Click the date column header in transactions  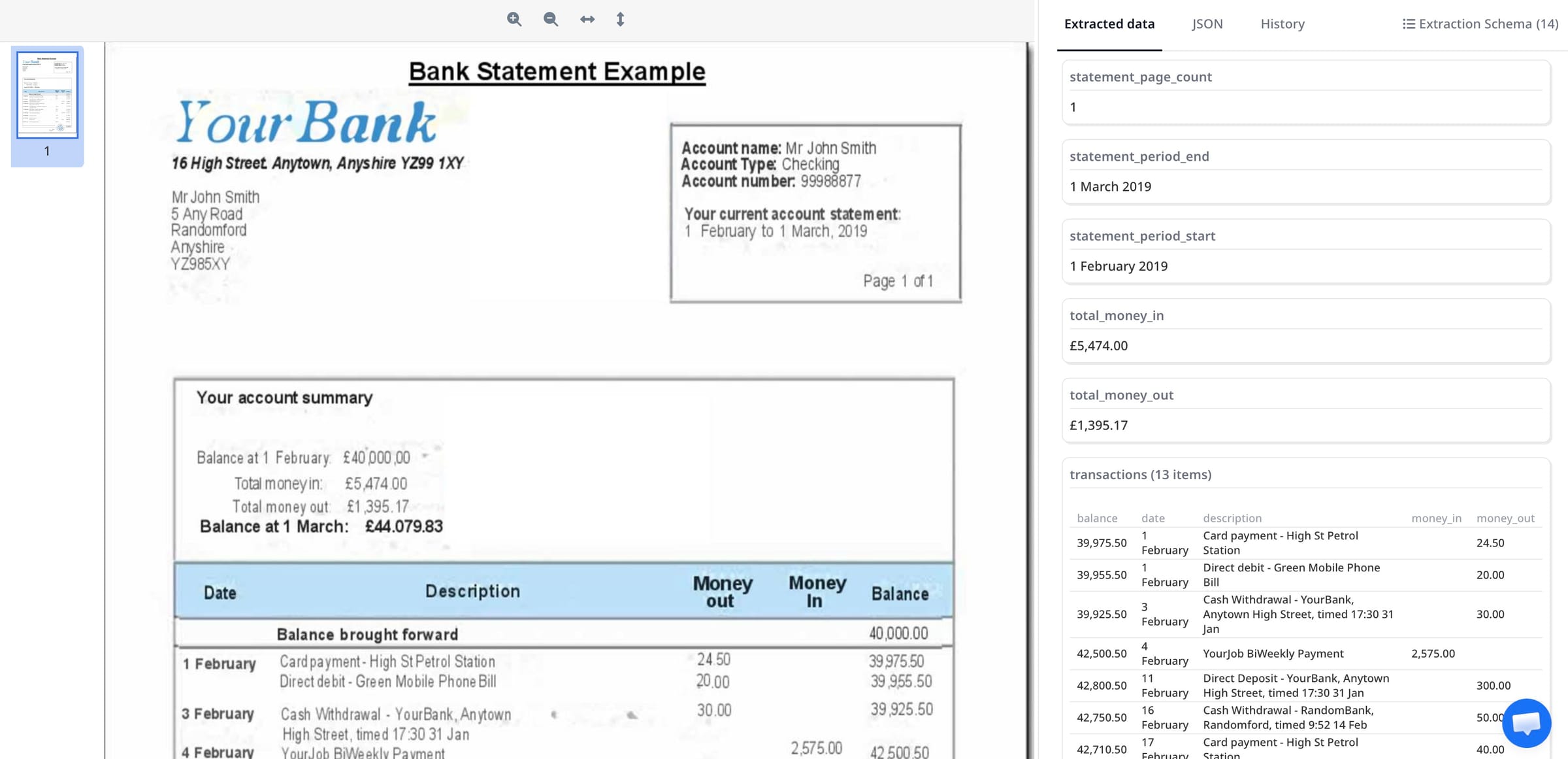point(1152,518)
